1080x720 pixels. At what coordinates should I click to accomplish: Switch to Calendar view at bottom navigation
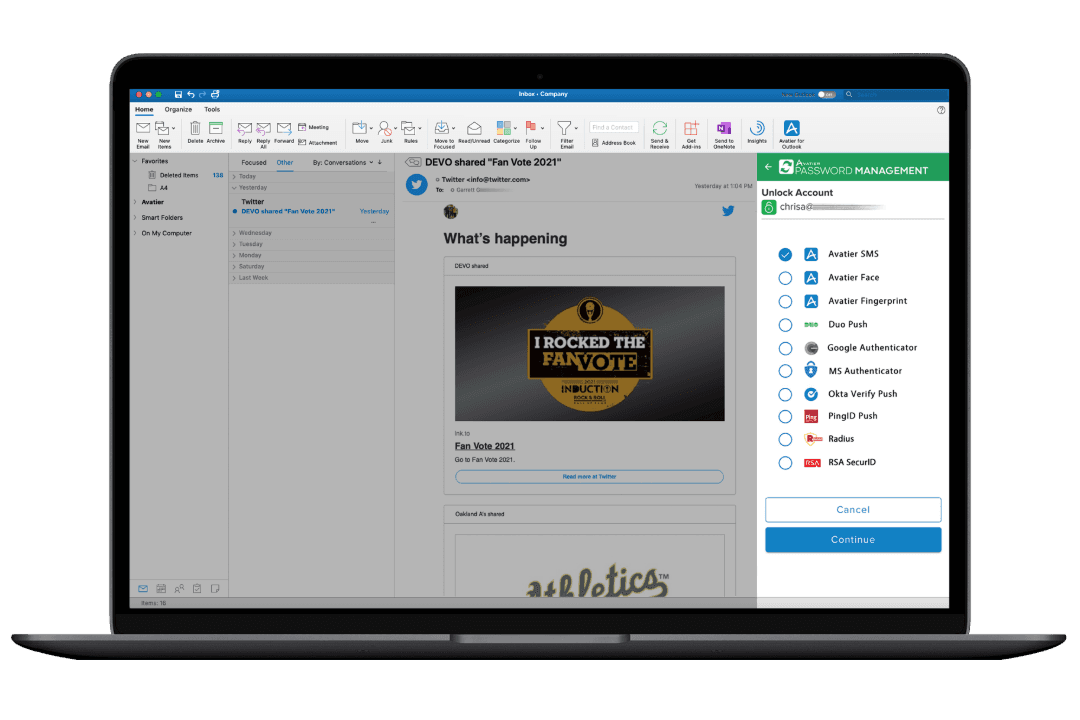point(161,588)
